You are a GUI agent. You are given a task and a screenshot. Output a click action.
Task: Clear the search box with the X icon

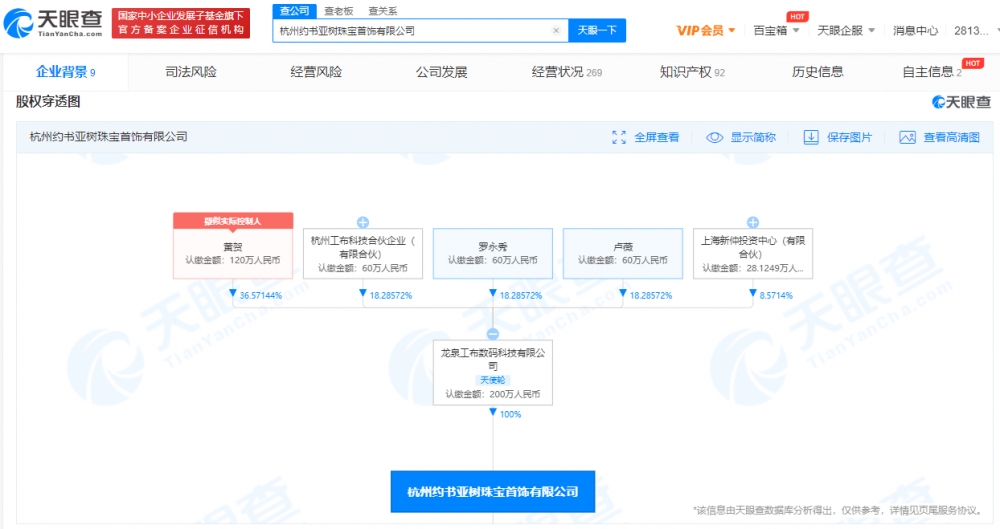click(556, 31)
